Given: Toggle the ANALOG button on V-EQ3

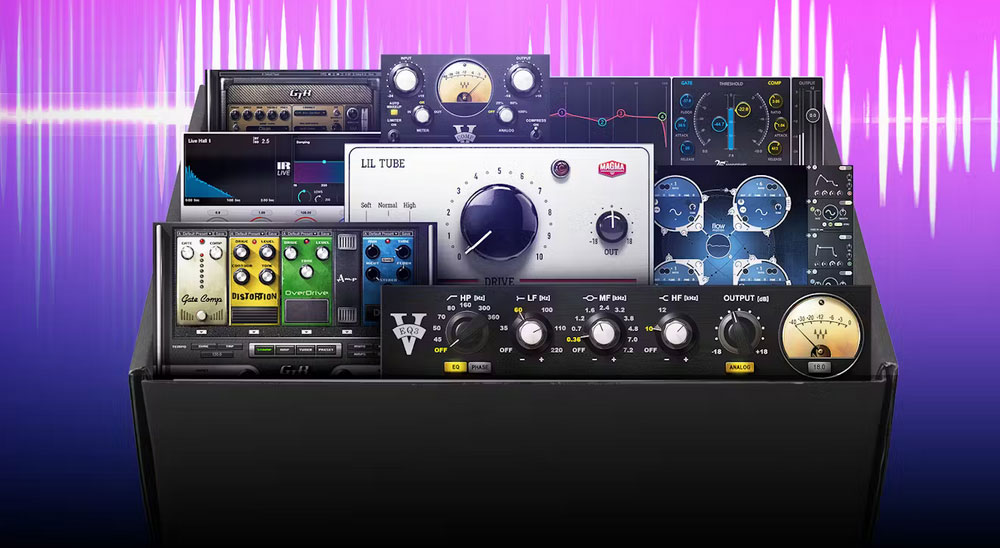Looking at the screenshot, I should (x=740, y=367).
